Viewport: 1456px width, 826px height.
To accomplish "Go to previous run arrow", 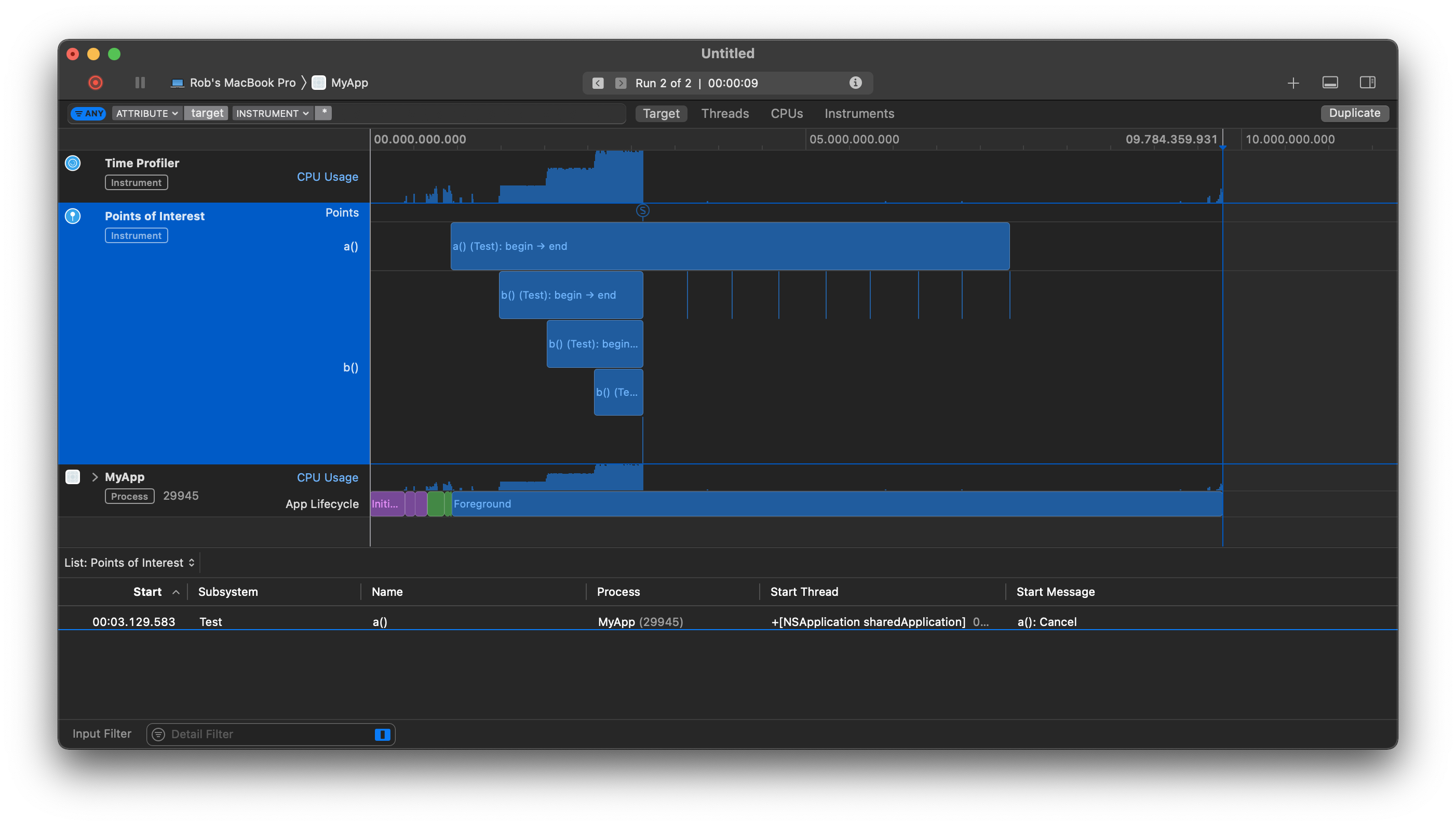I will tap(598, 84).
